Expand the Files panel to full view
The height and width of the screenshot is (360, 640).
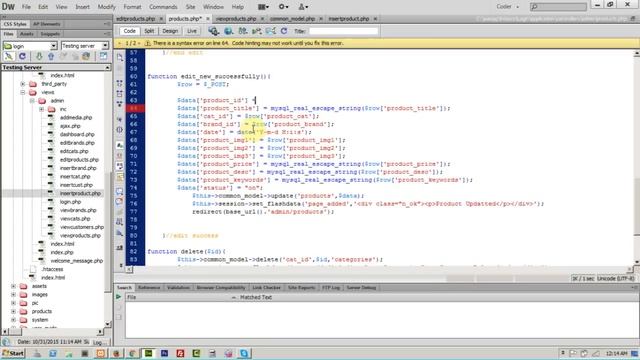pyautogui.click(x=104, y=56)
